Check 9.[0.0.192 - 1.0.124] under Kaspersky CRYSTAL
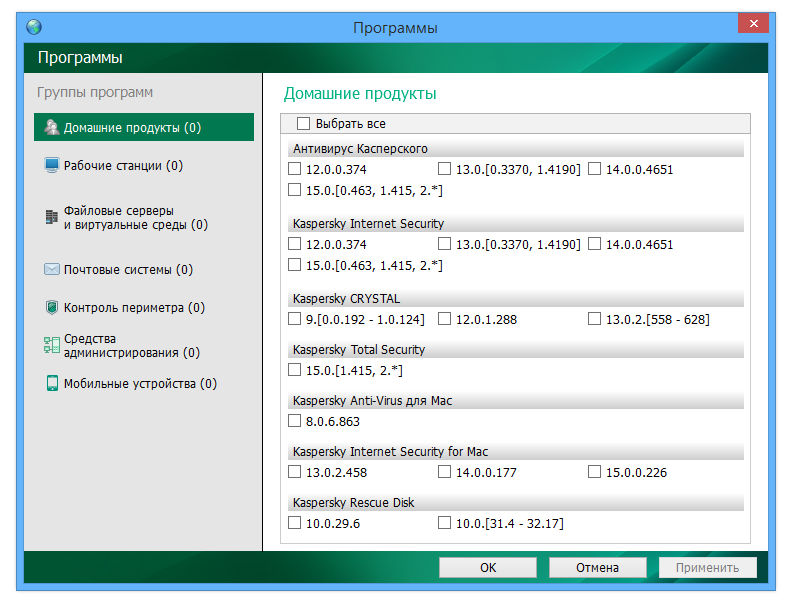 (294, 319)
